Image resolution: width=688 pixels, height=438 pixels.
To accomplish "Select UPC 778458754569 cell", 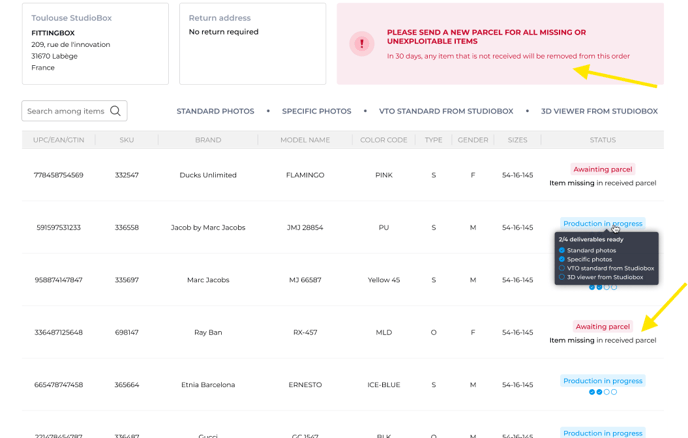I will [59, 175].
